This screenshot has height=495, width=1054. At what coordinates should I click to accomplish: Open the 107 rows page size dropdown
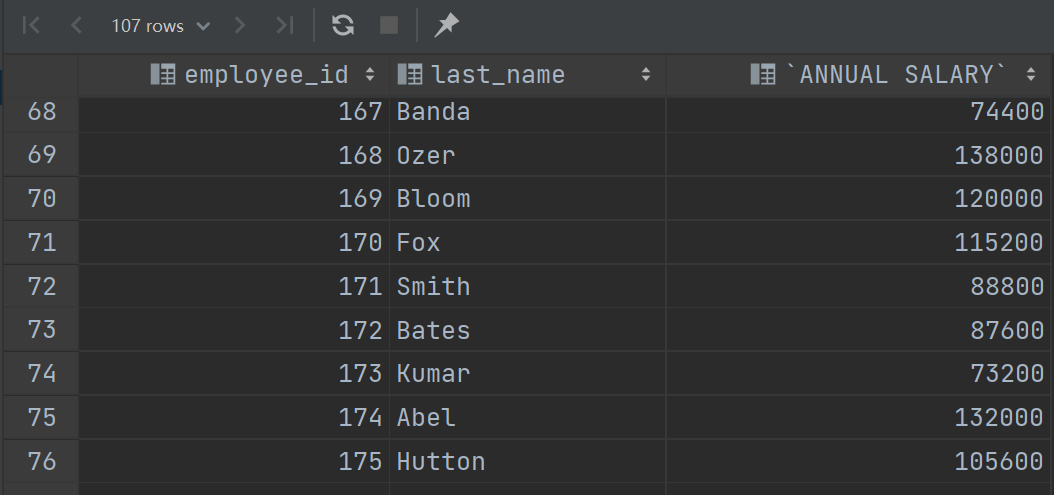click(x=161, y=26)
